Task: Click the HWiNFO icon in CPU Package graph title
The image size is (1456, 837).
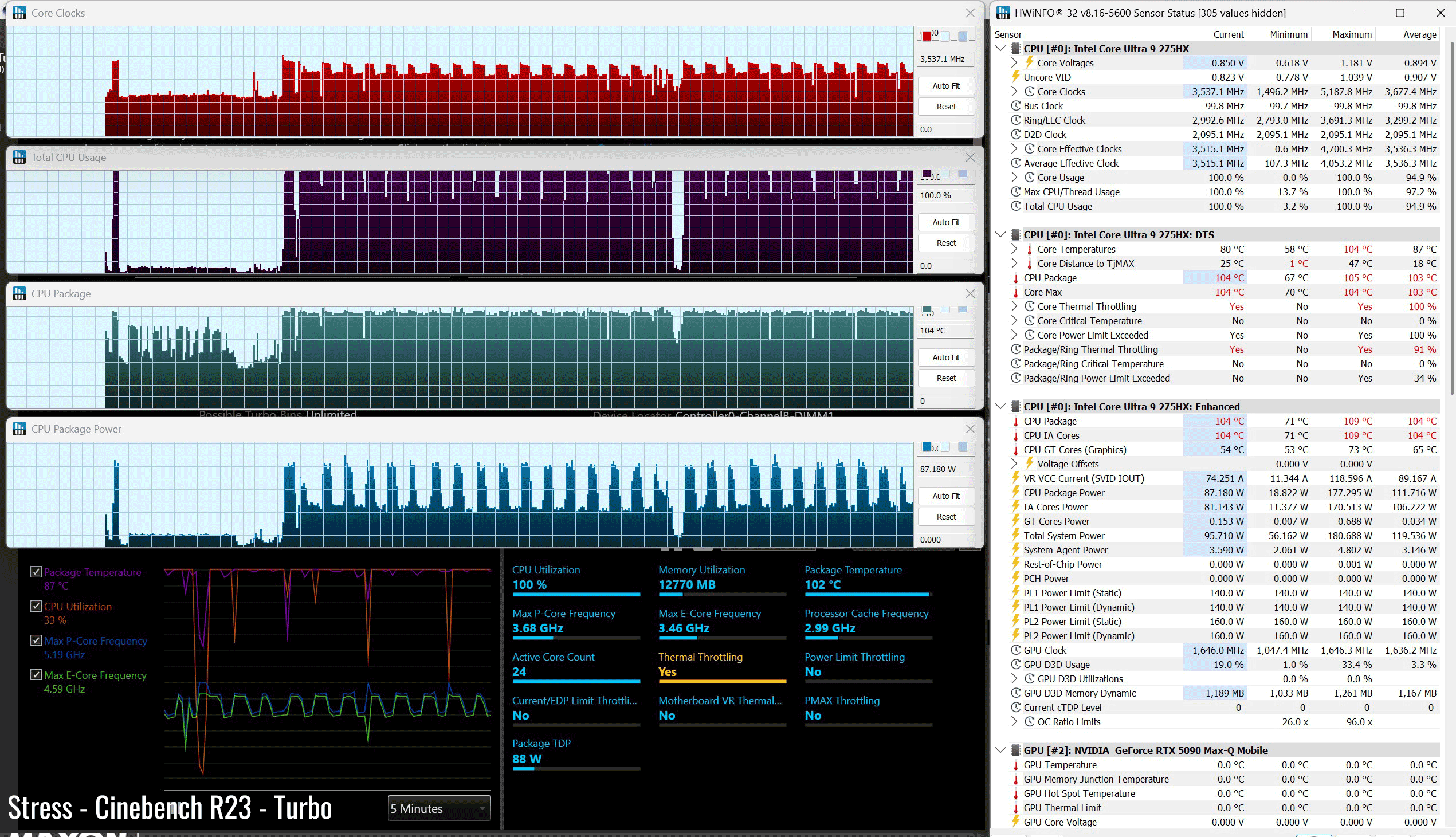Action: click(x=19, y=293)
